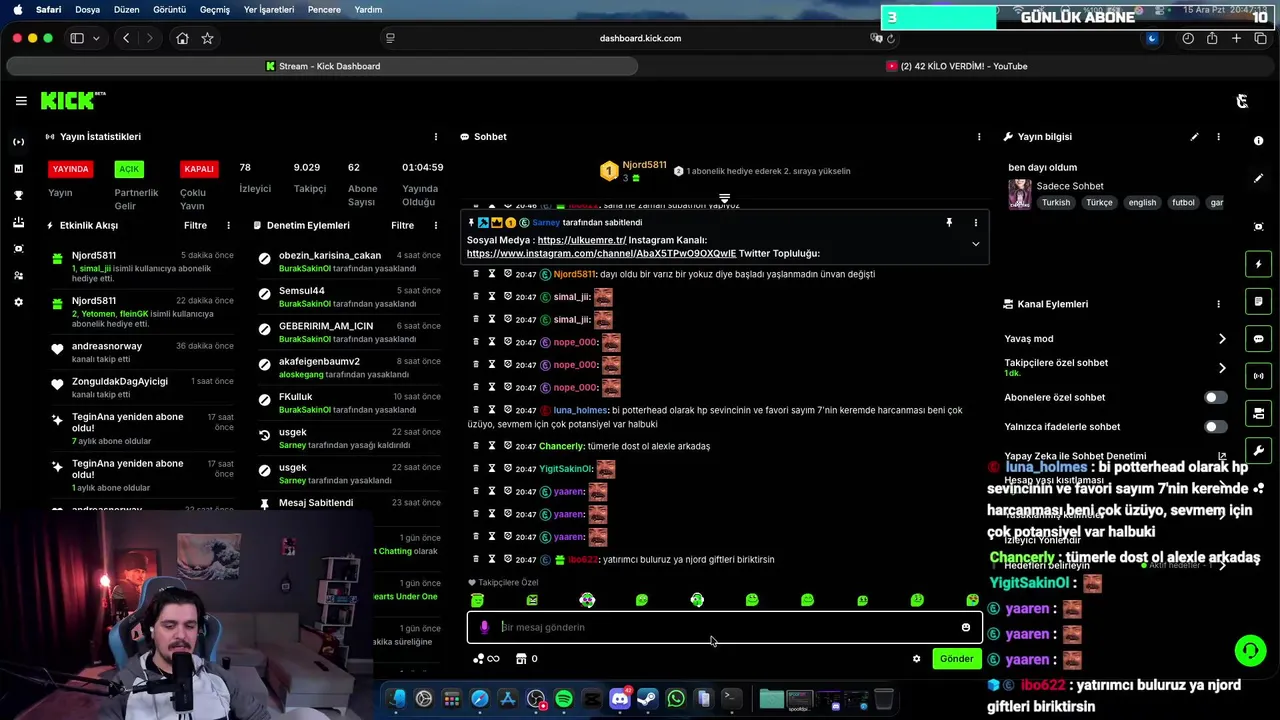Toggle the channel actions panel in the right sidebar
1280x720 pixels.
[1258, 413]
